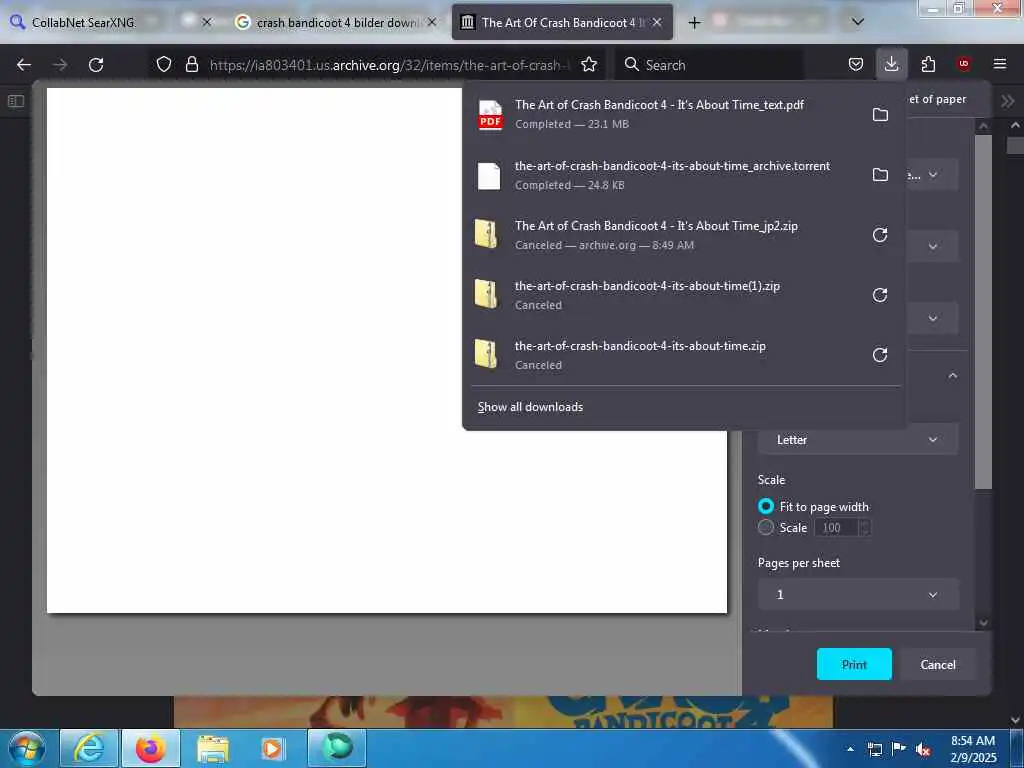This screenshot has height=768, width=1024.
Task: Open a new browser tab
Action: point(694,22)
